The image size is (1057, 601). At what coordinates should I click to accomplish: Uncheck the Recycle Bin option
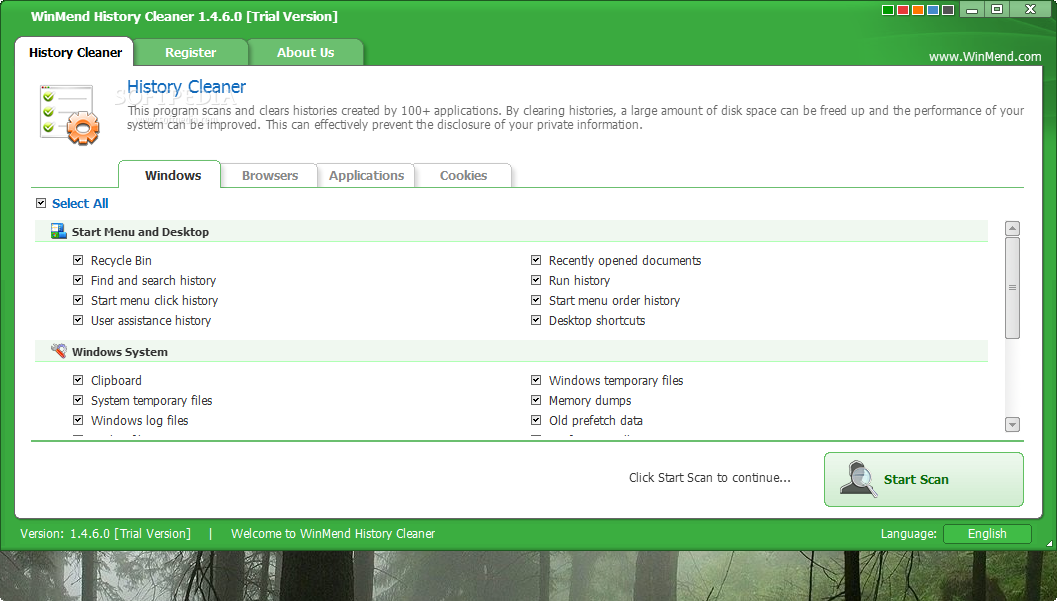point(78,260)
